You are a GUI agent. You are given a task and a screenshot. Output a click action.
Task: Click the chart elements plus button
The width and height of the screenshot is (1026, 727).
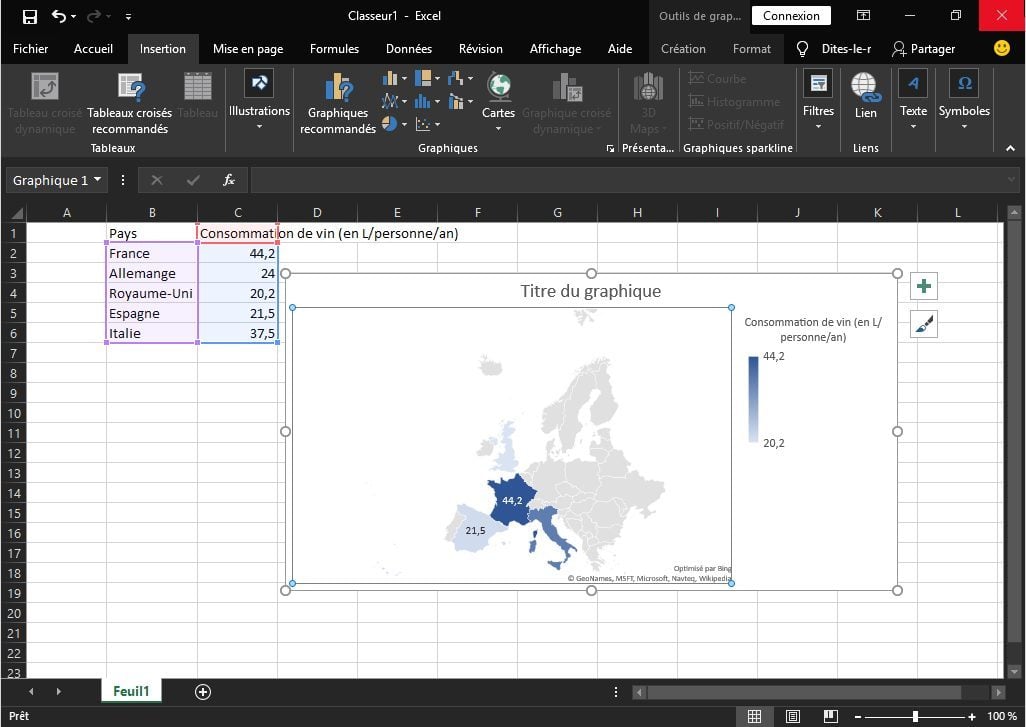[x=924, y=287]
